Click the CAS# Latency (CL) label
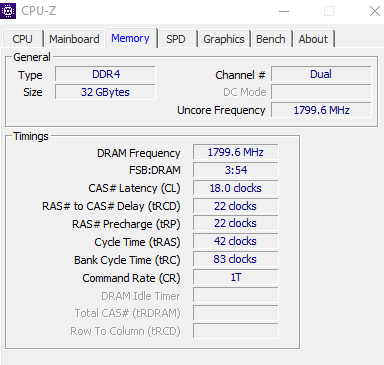The image size is (384, 365). coord(134,188)
